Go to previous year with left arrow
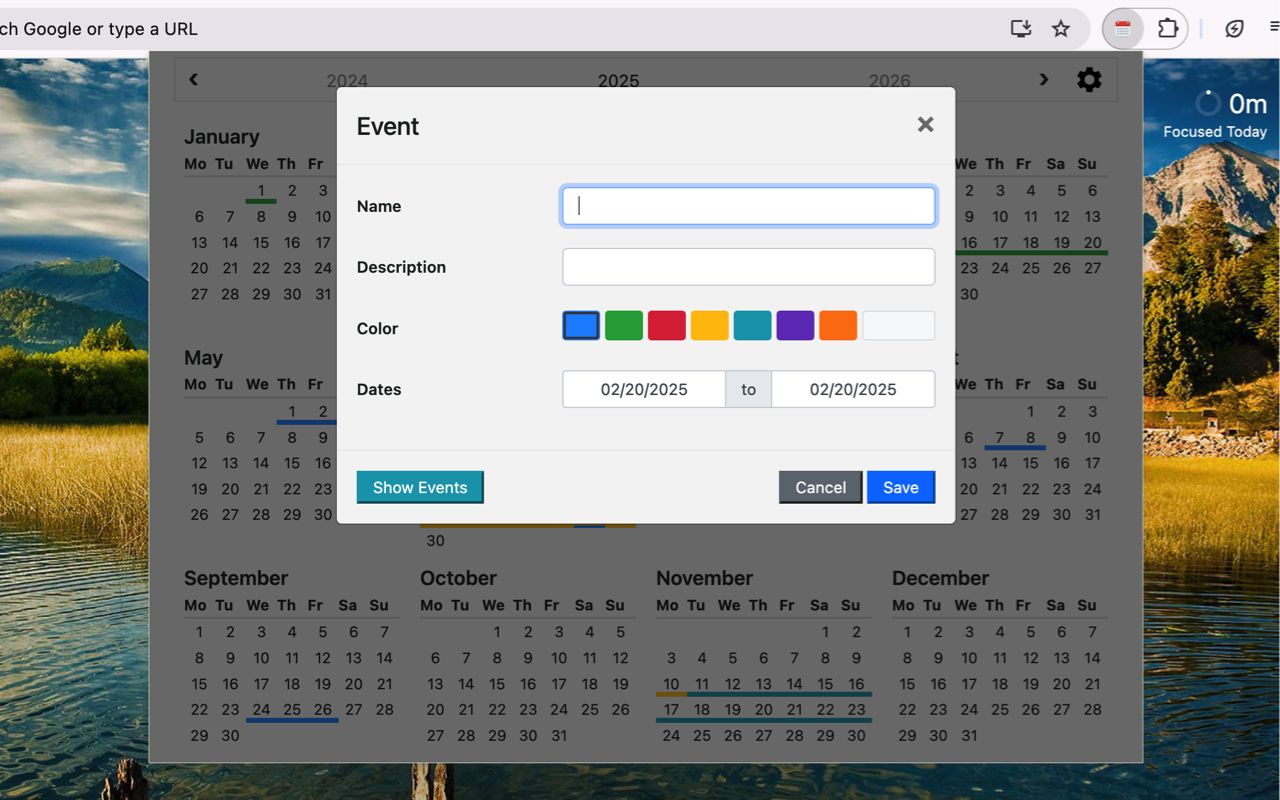The image size is (1280, 800). click(194, 79)
